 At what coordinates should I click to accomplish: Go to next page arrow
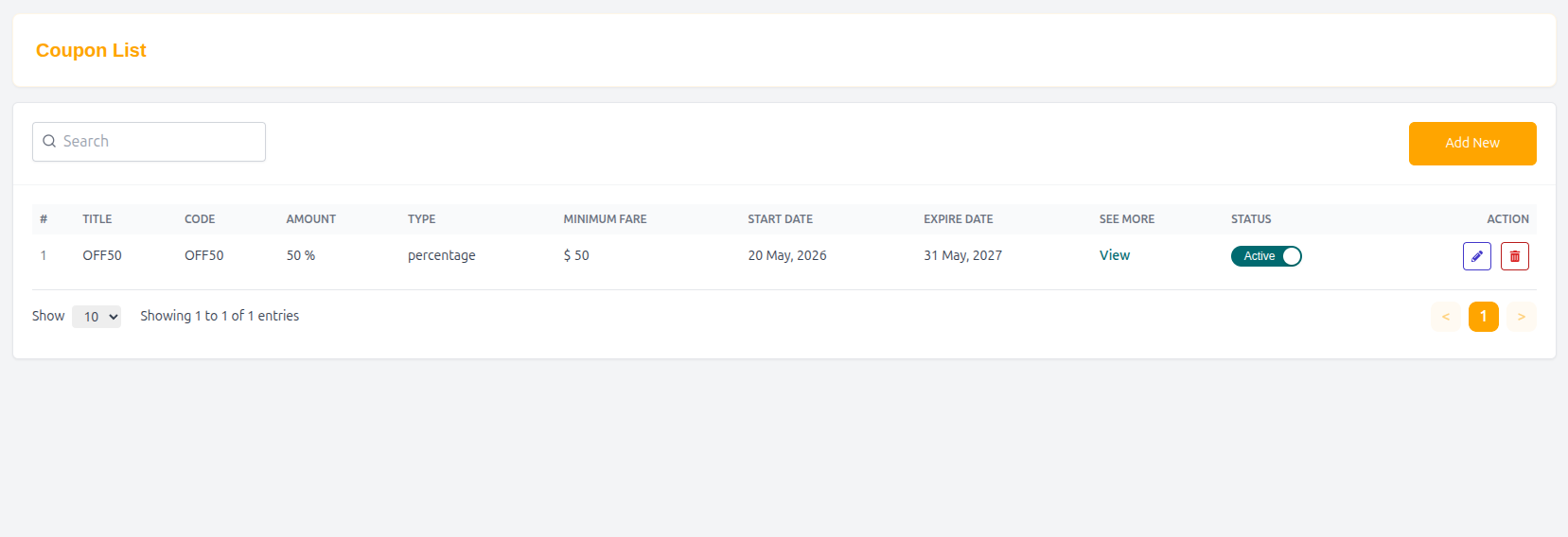[x=1522, y=317]
